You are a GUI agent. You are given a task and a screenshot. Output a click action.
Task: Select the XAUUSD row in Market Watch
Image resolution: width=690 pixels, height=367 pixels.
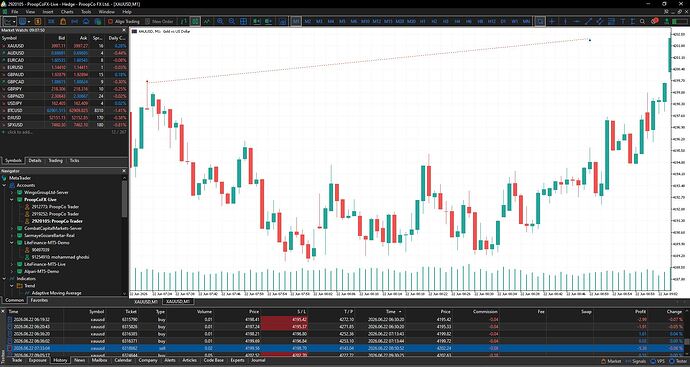tap(64, 46)
